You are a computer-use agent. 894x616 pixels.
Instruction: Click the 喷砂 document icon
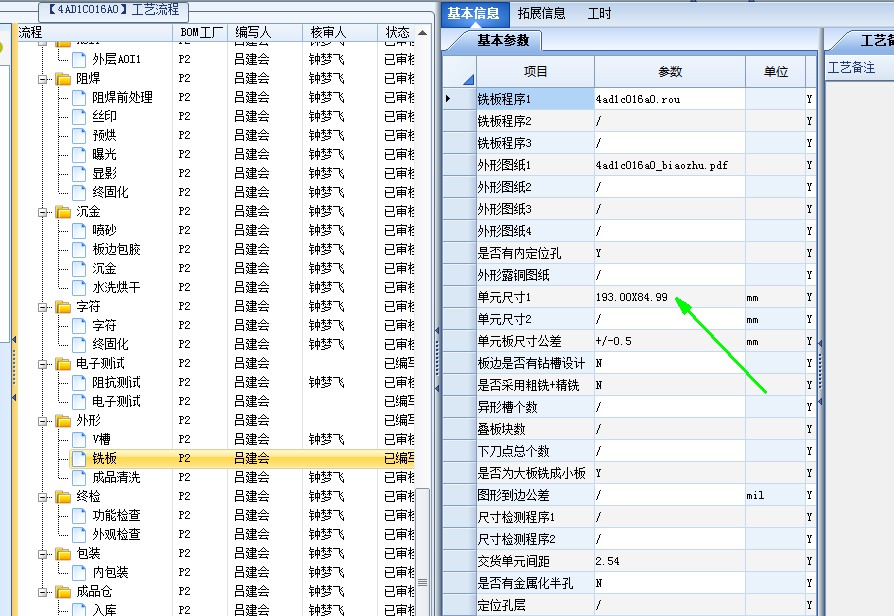79,230
